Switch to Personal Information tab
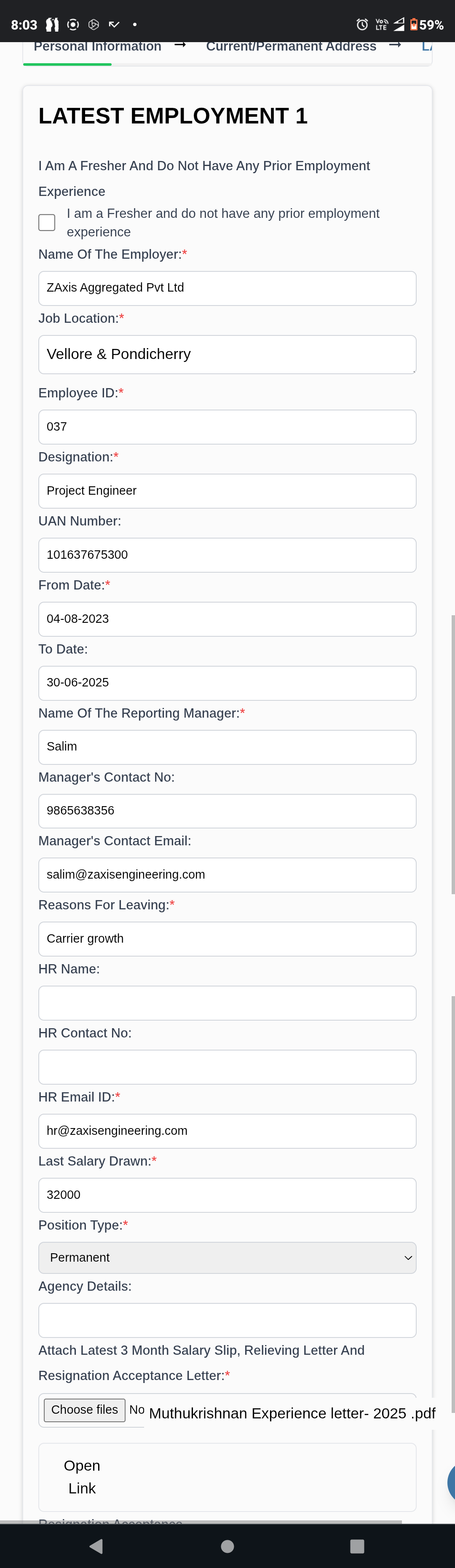455x1568 pixels. [97, 46]
